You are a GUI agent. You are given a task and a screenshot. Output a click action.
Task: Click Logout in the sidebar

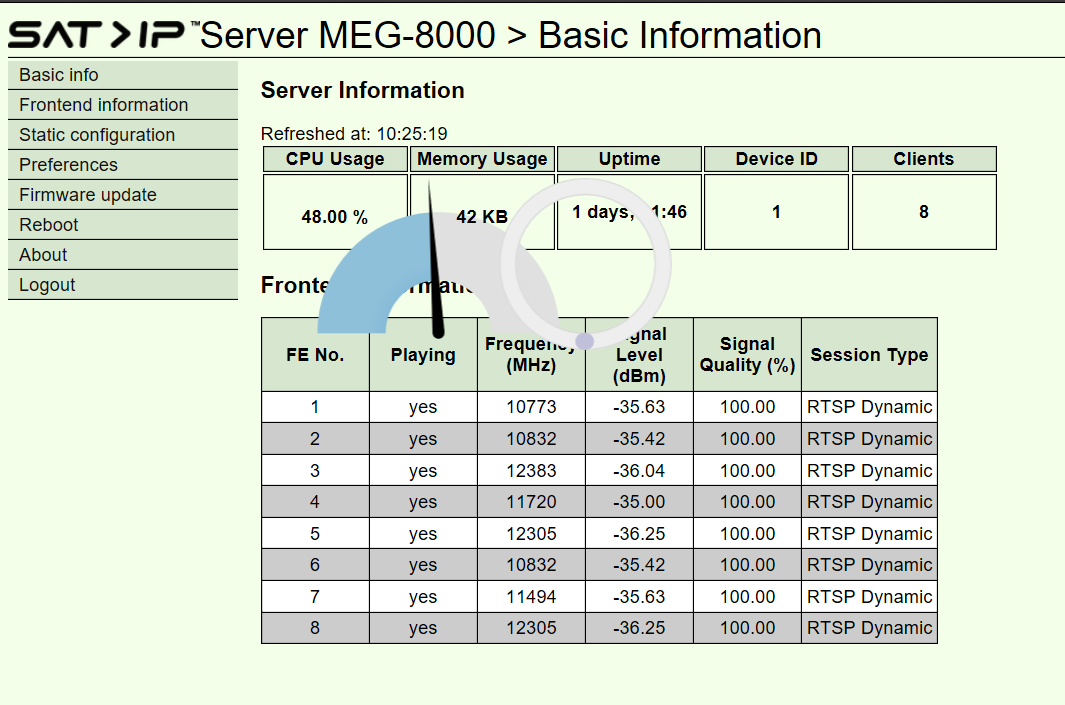pyautogui.click(x=123, y=285)
